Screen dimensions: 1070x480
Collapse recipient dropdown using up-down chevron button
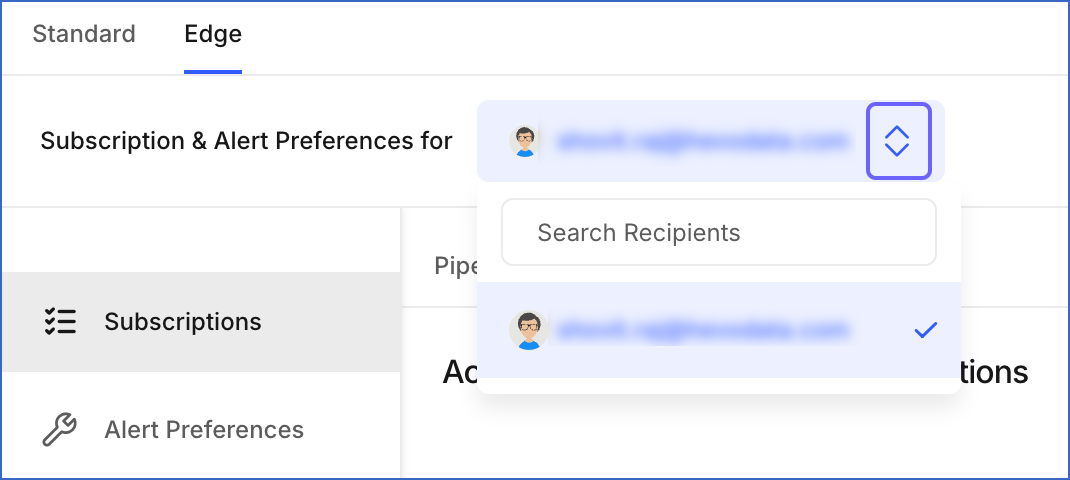[899, 141]
